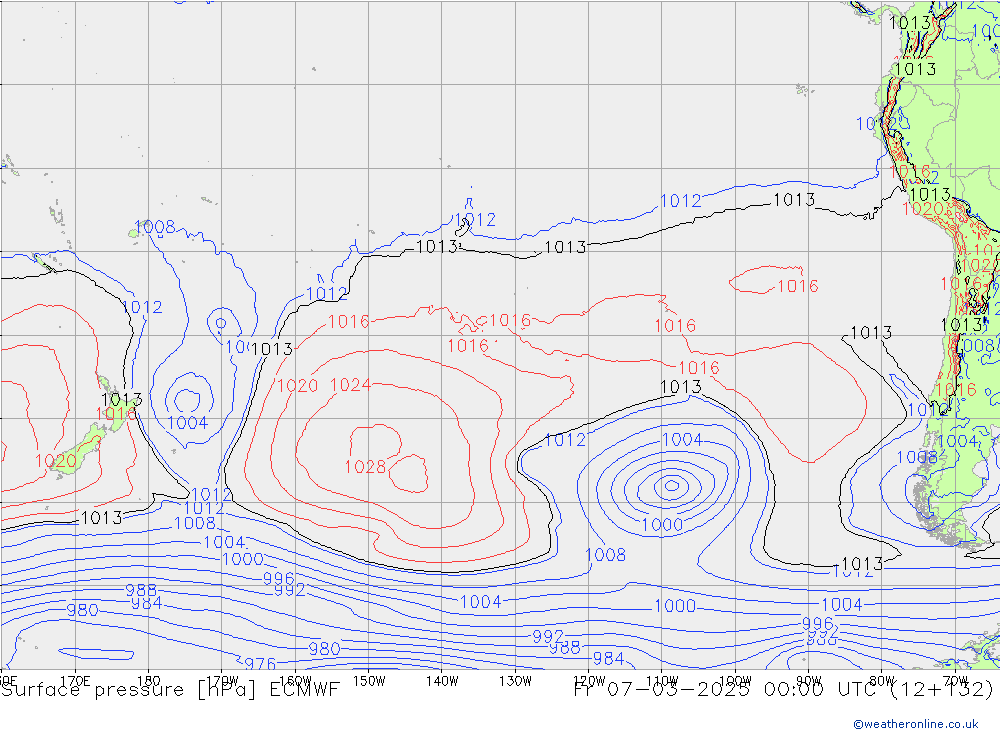
Task: Click the small closed contour right of 1028
Action: (x=408, y=472)
